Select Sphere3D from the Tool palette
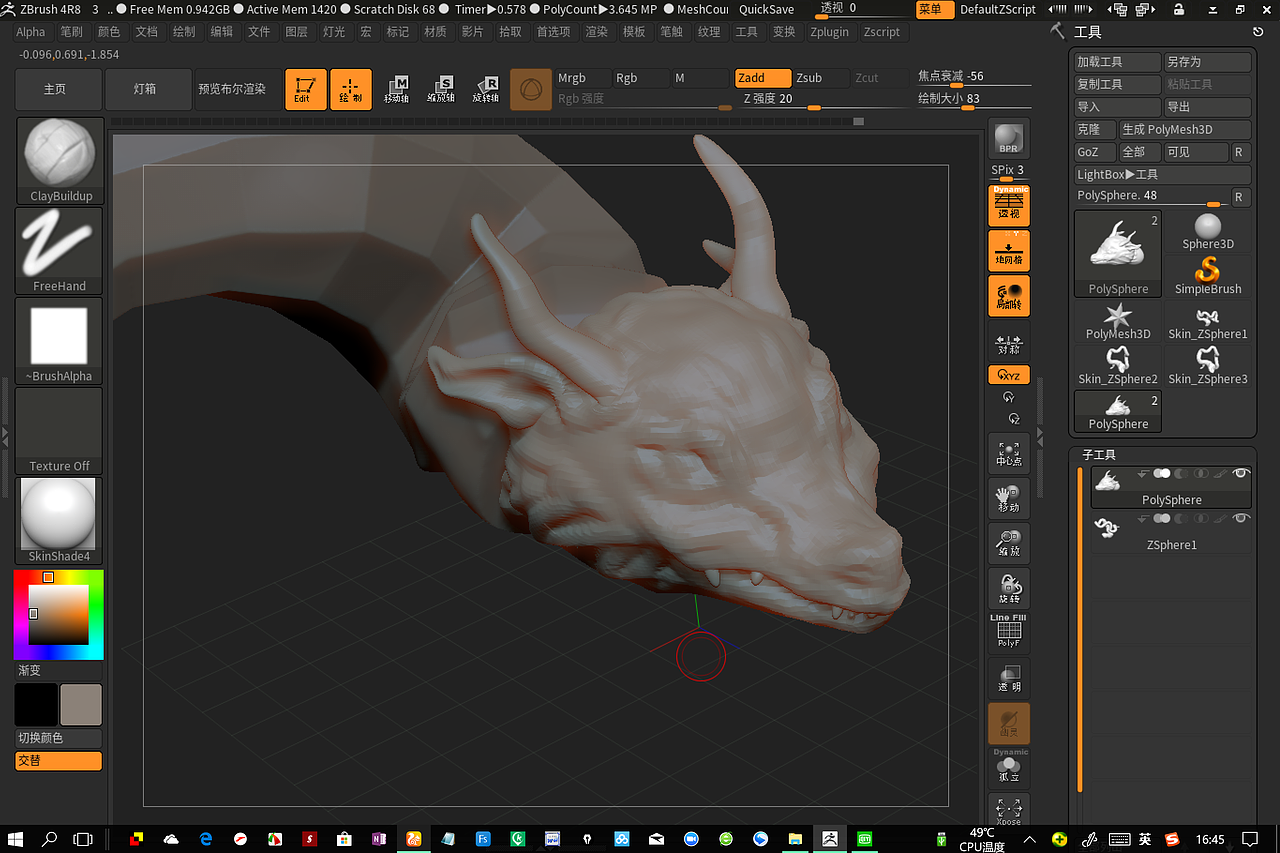The image size is (1280, 853). pyautogui.click(x=1207, y=228)
